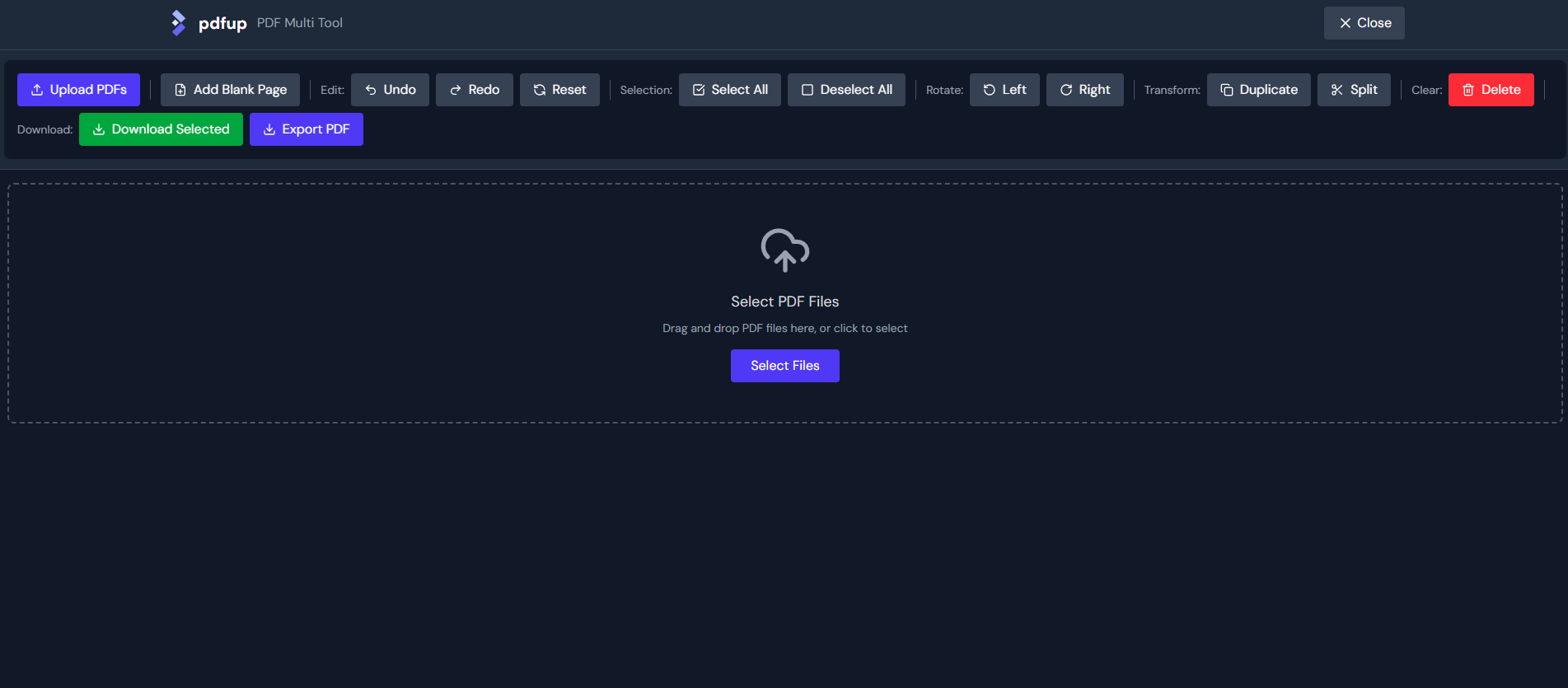Click the Upload PDFs button
The image size is (1568, 688).
click(78, 90)
